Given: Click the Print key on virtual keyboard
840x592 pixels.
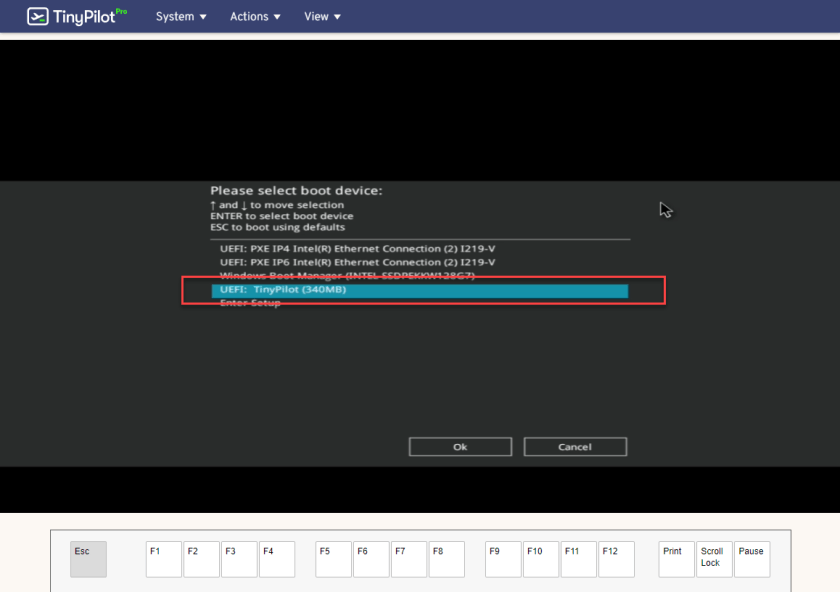Looking at the screenshot, I should [x=677, y=559].
